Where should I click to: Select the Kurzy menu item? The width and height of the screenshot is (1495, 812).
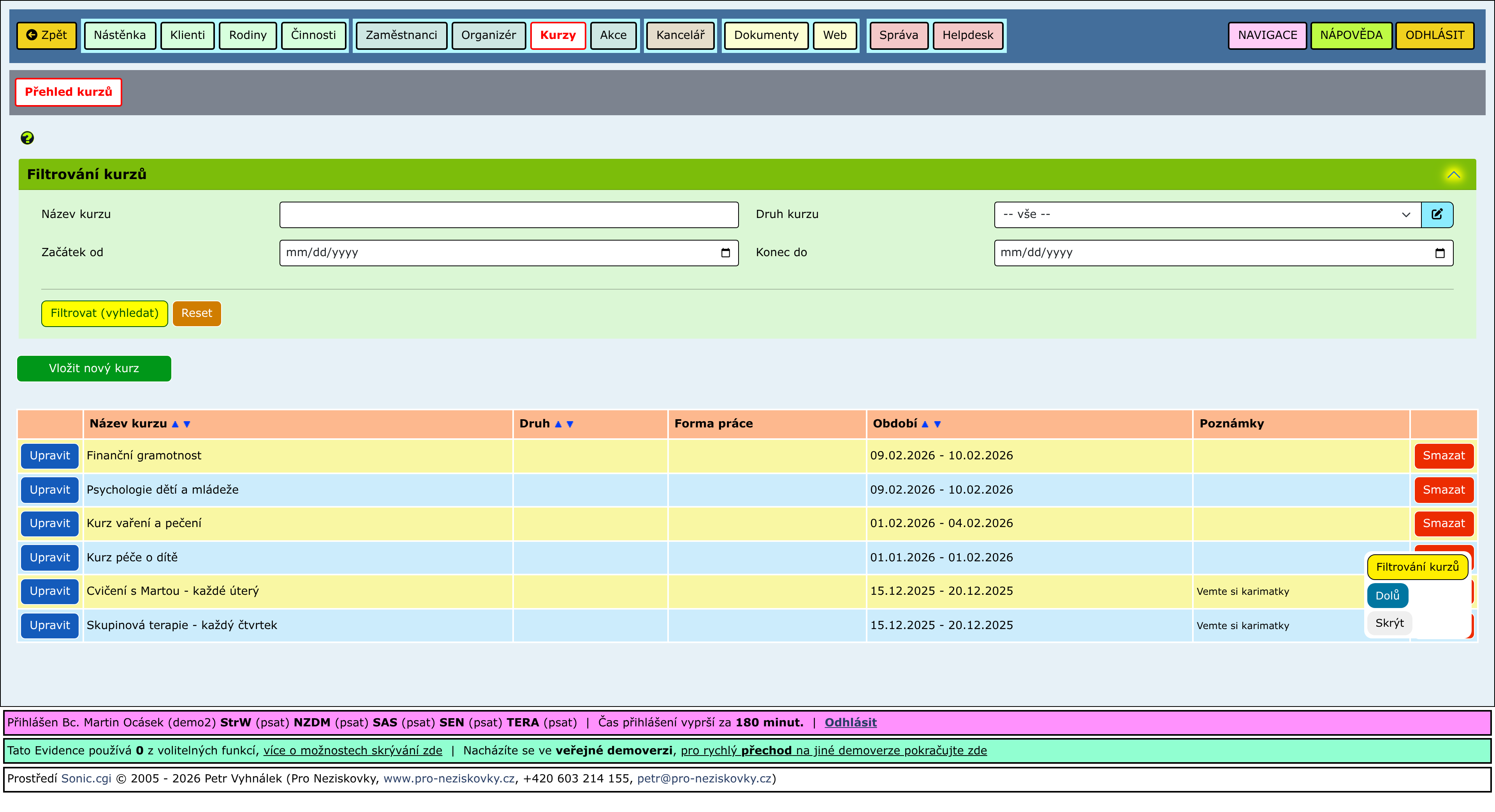tap(558, 35)
